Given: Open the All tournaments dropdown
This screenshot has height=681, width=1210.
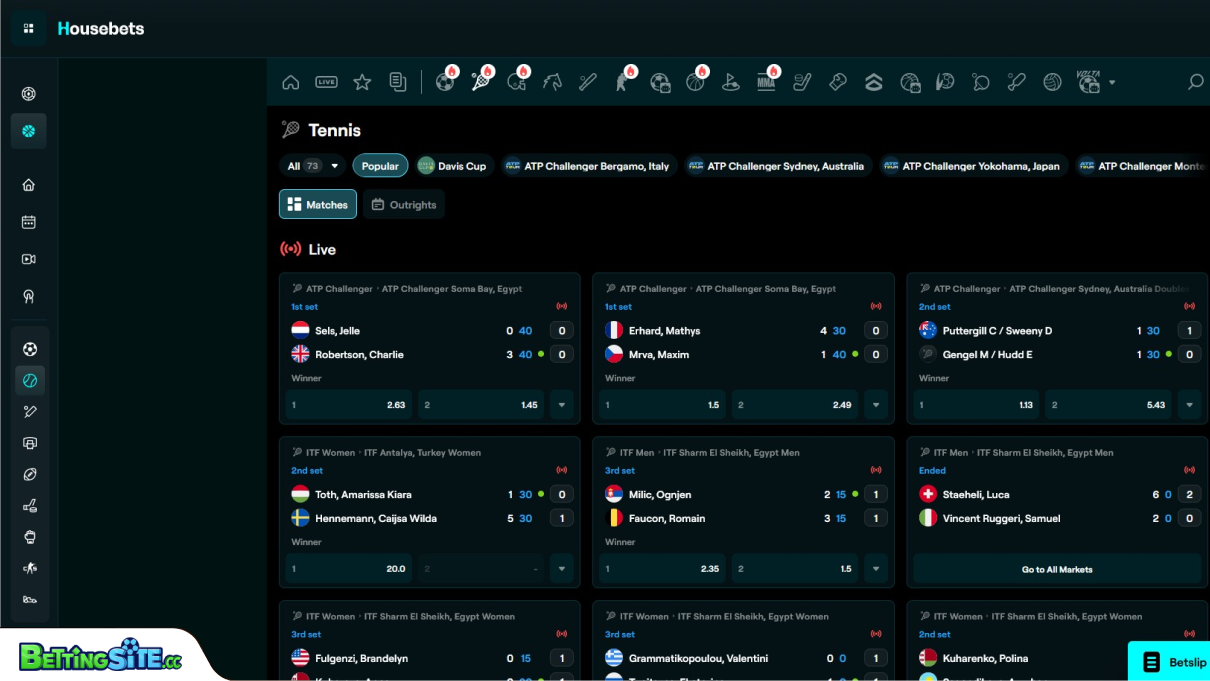Looking at the screenshot, I should [312, 165].
